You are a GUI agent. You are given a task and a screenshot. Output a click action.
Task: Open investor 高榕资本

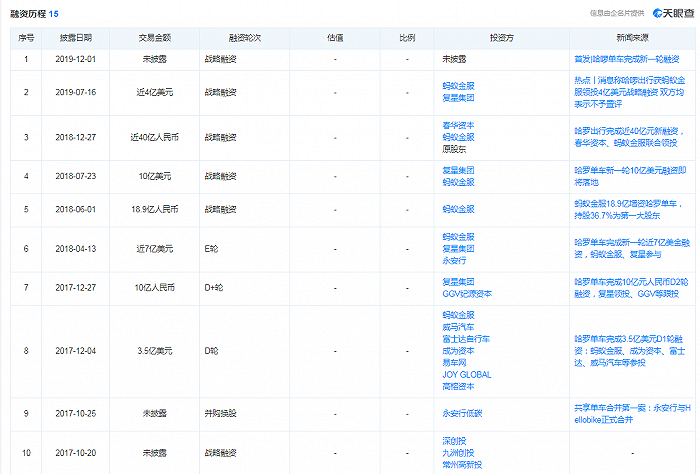click(x=458, y=387)
